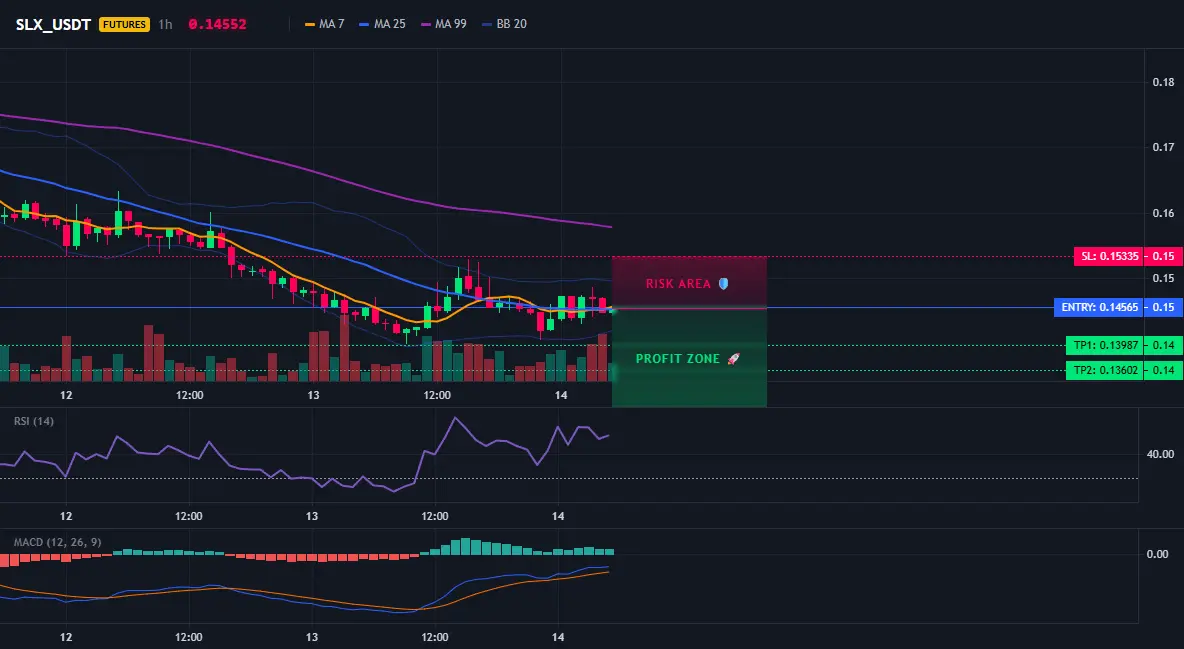This screenshot has width=1184, height=649.
Task: Toggle the MA 99 legend entry
Action: click(x=444, y=24)
